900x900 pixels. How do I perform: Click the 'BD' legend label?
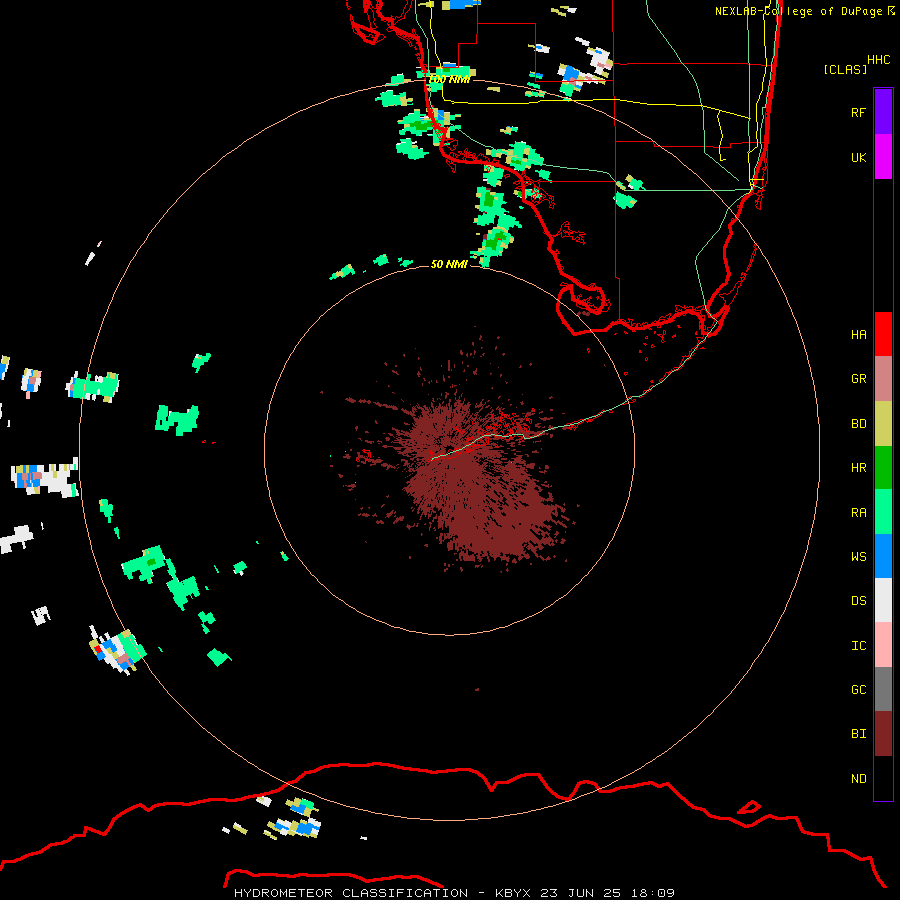coord(858,423)
